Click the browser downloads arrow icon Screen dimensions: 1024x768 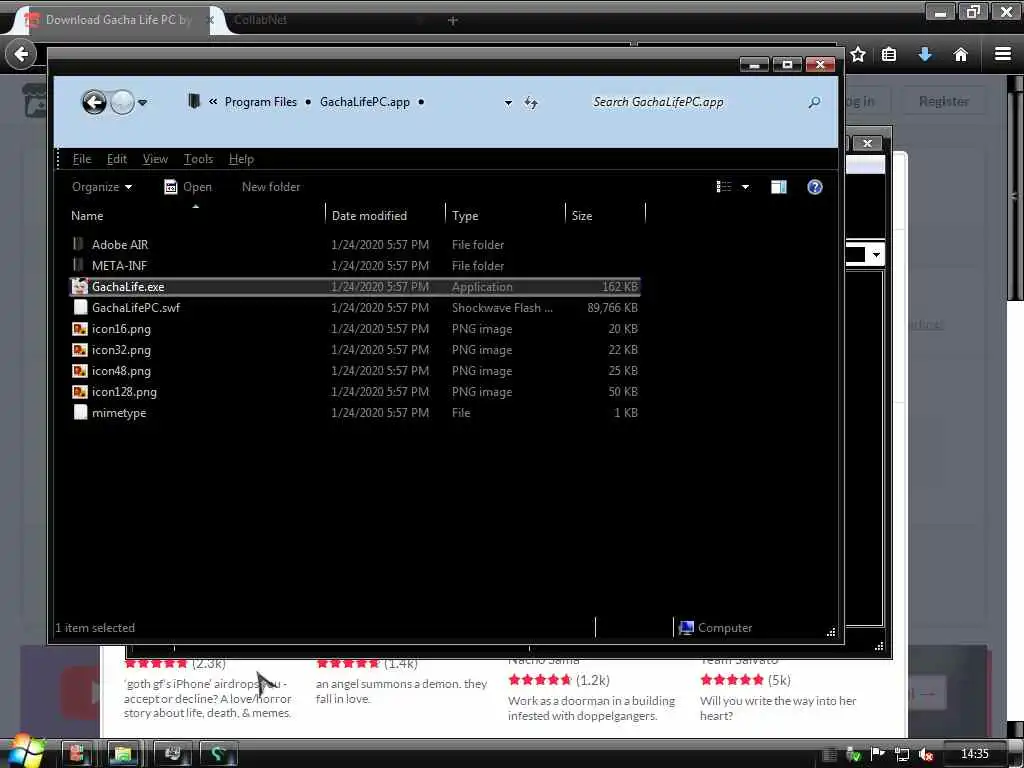coord(925,54)
